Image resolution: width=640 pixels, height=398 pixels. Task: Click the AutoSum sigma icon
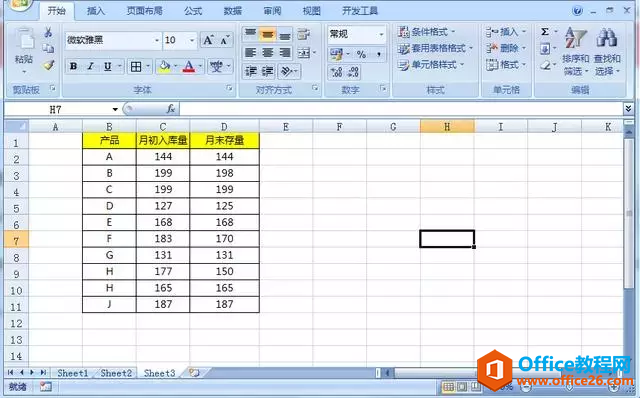[x=545, y=31]
